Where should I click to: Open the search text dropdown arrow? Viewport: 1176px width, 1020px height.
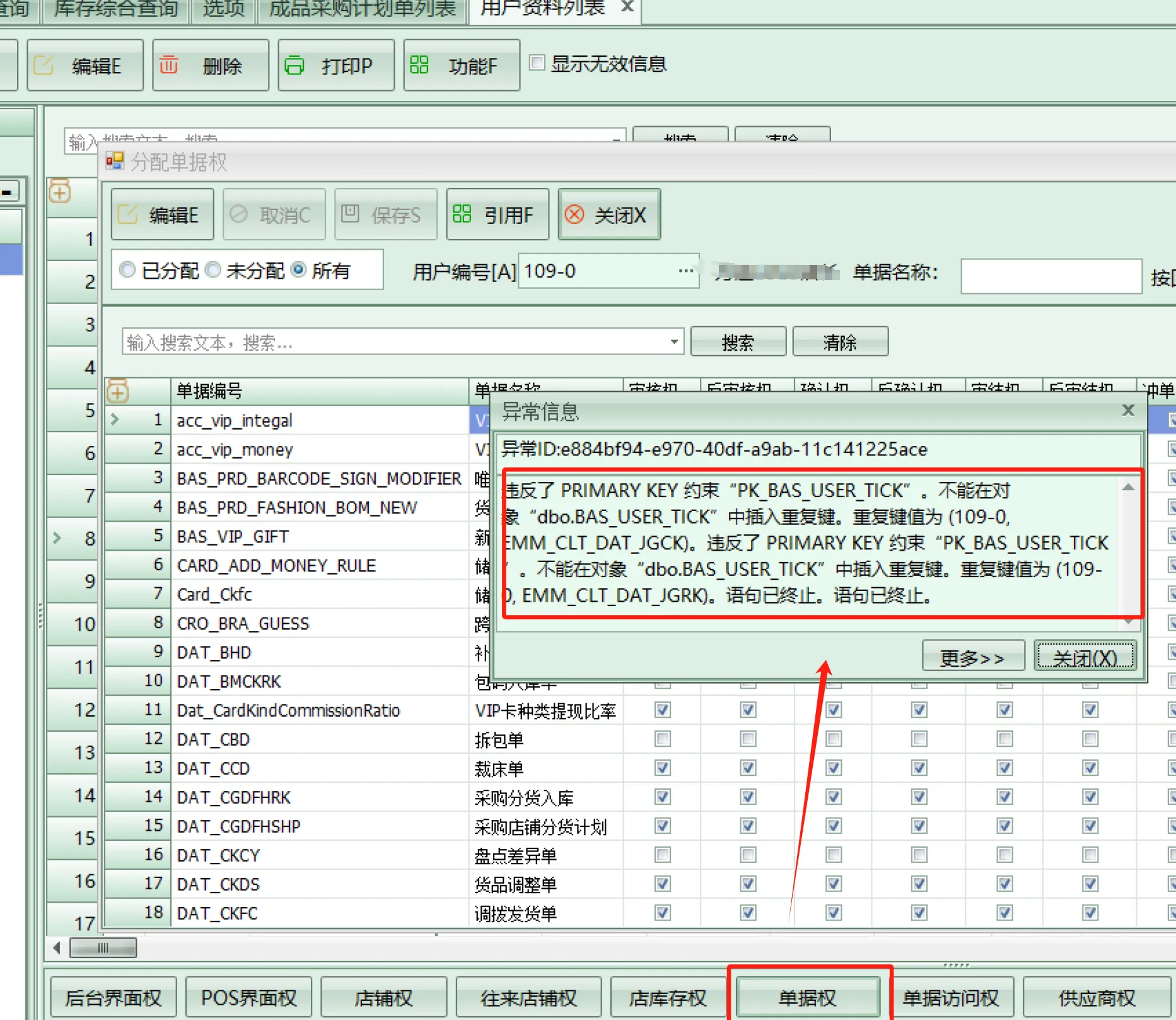tap(674, 343)
